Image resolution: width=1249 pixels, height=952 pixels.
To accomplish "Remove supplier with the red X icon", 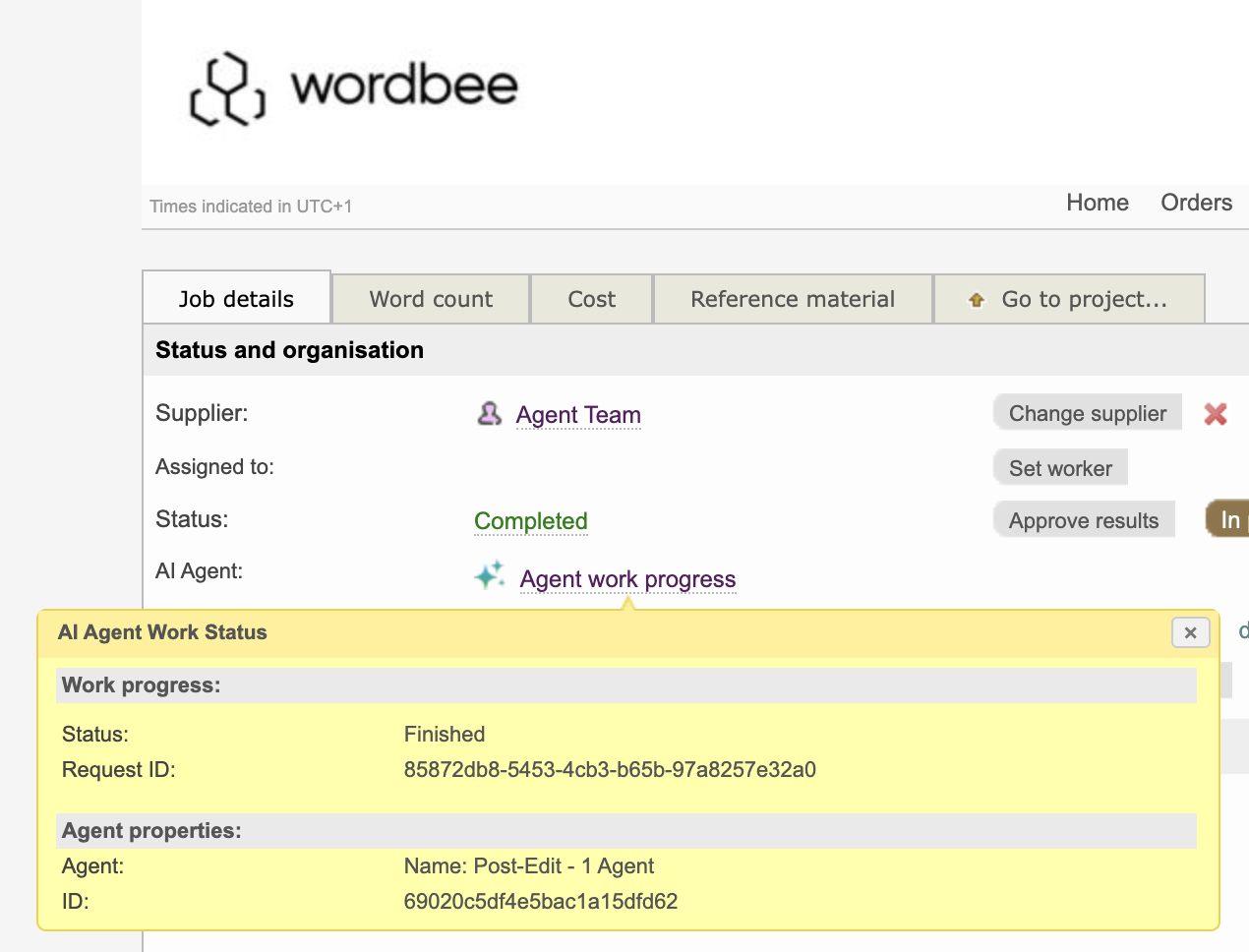I will click(x=1215, y=414).
